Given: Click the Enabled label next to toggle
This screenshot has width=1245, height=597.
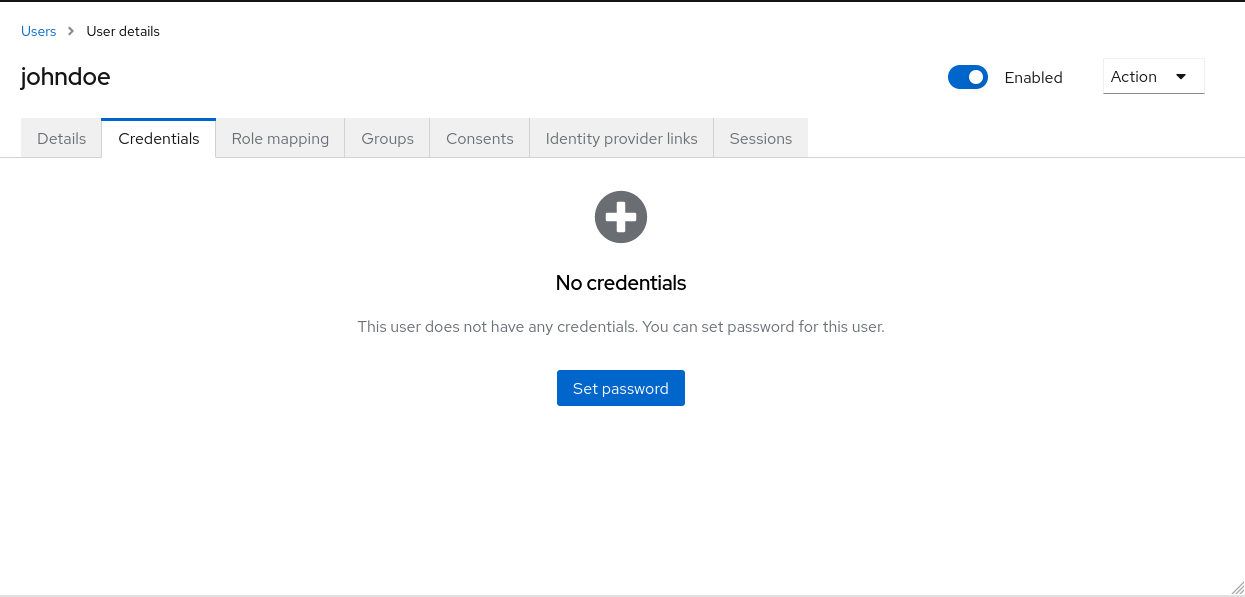Looking at the screenshot, I should tap(1033, 77).
